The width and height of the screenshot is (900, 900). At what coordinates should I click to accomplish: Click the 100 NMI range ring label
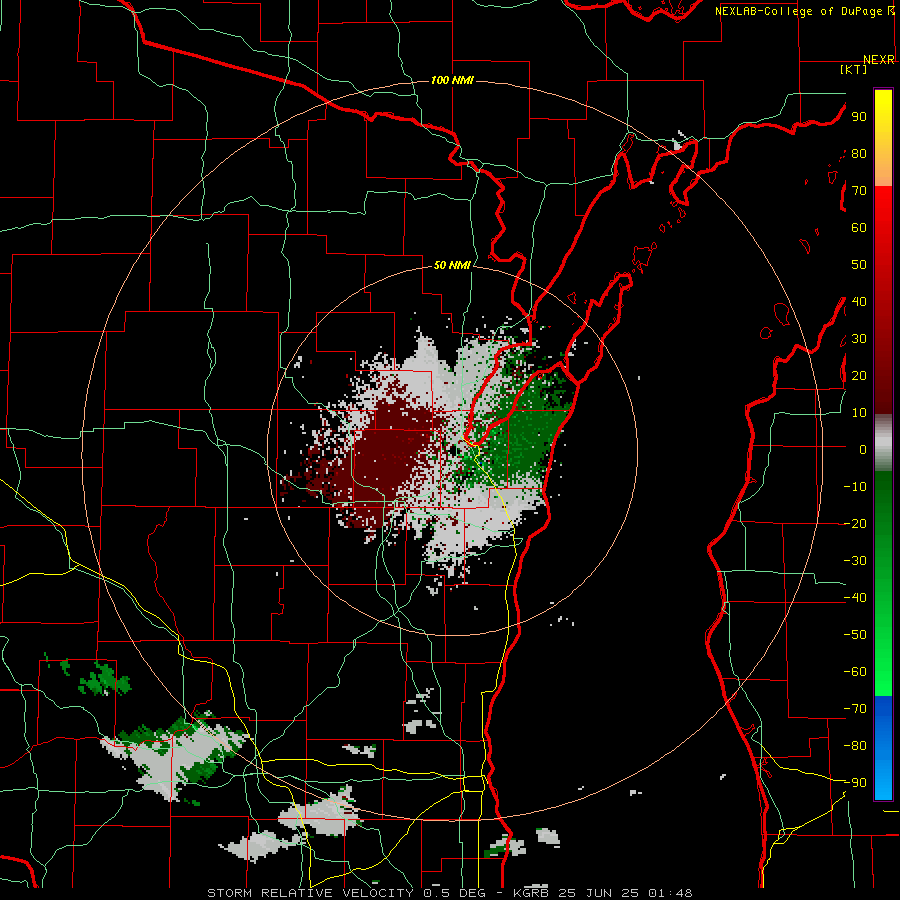tap(452, 80)
